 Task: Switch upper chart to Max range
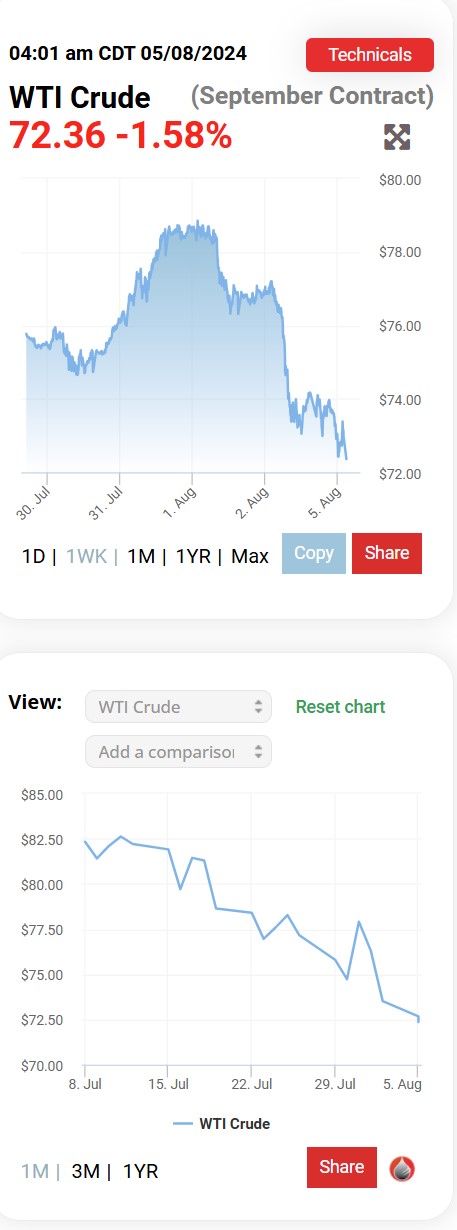coord(250,555)
